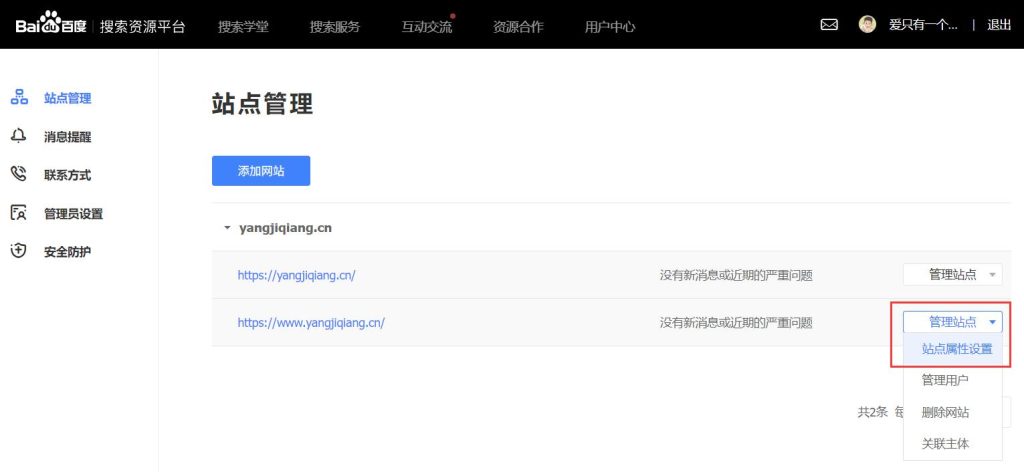Select 联系方式 in the sidebar

click(x=67, y=175)
